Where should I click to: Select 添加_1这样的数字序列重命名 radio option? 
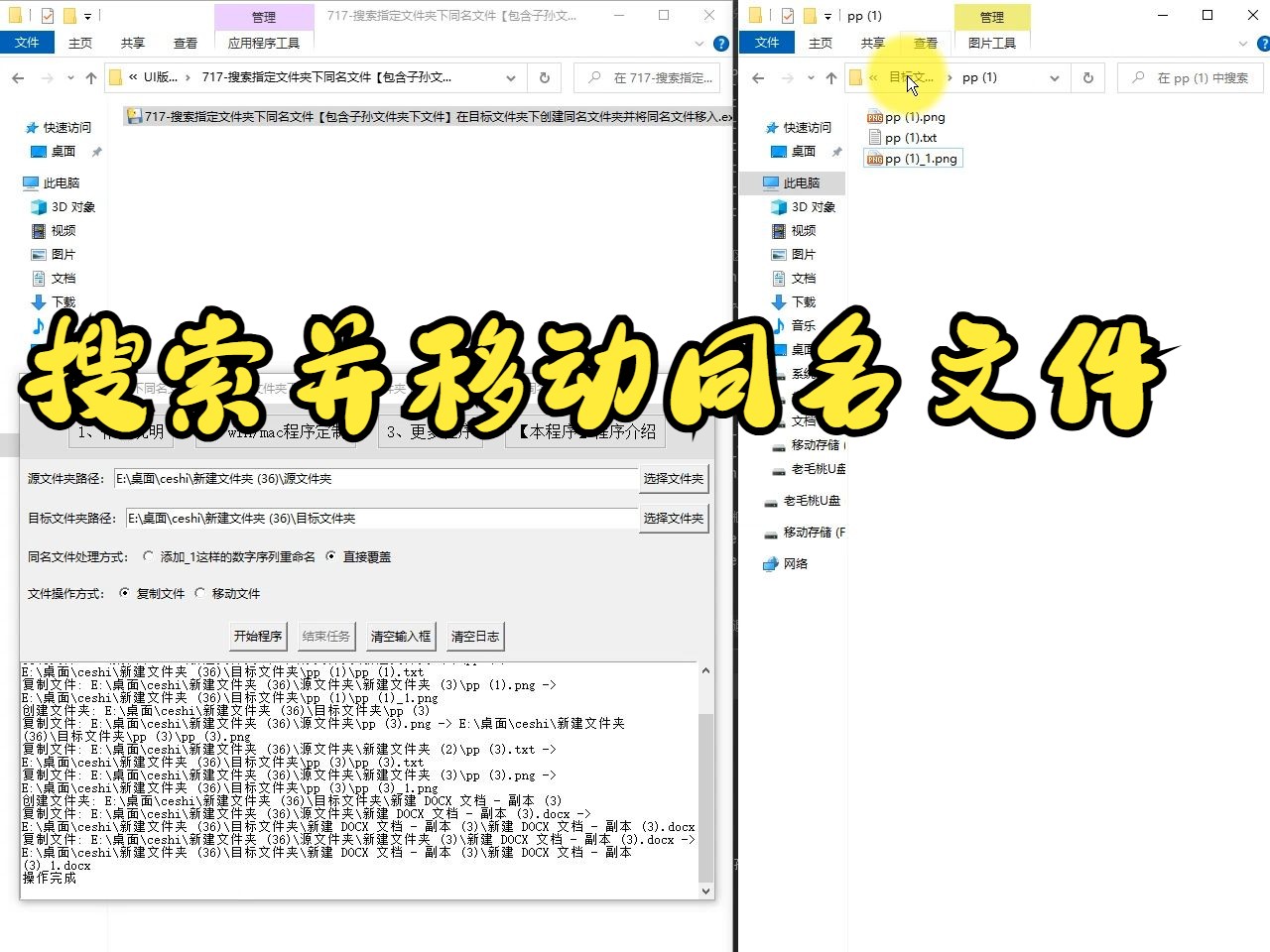click(x=229, y=556)
